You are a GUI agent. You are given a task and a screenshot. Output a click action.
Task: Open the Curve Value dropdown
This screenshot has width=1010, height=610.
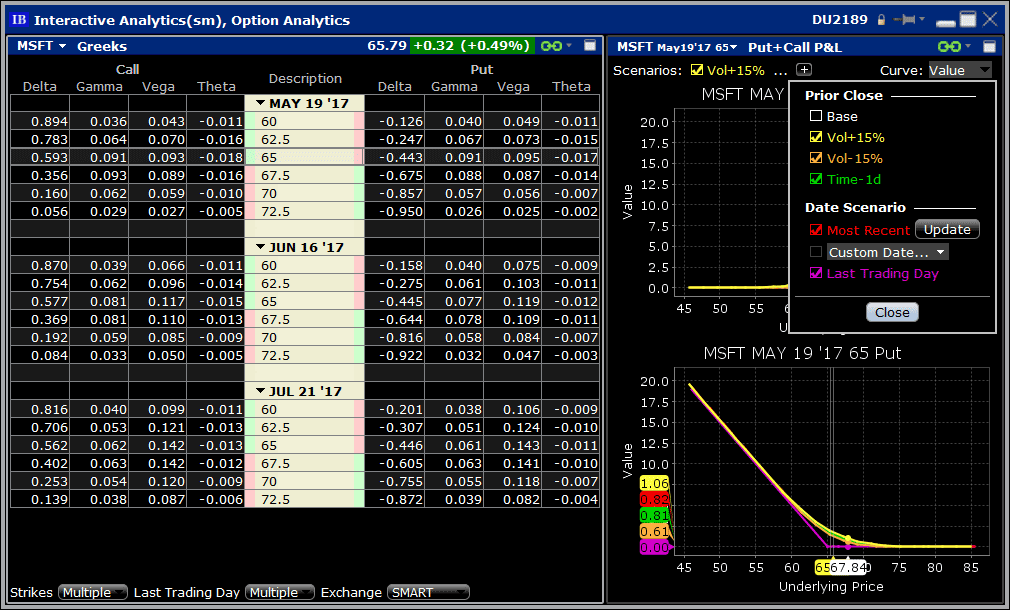(x=960, y=70)
